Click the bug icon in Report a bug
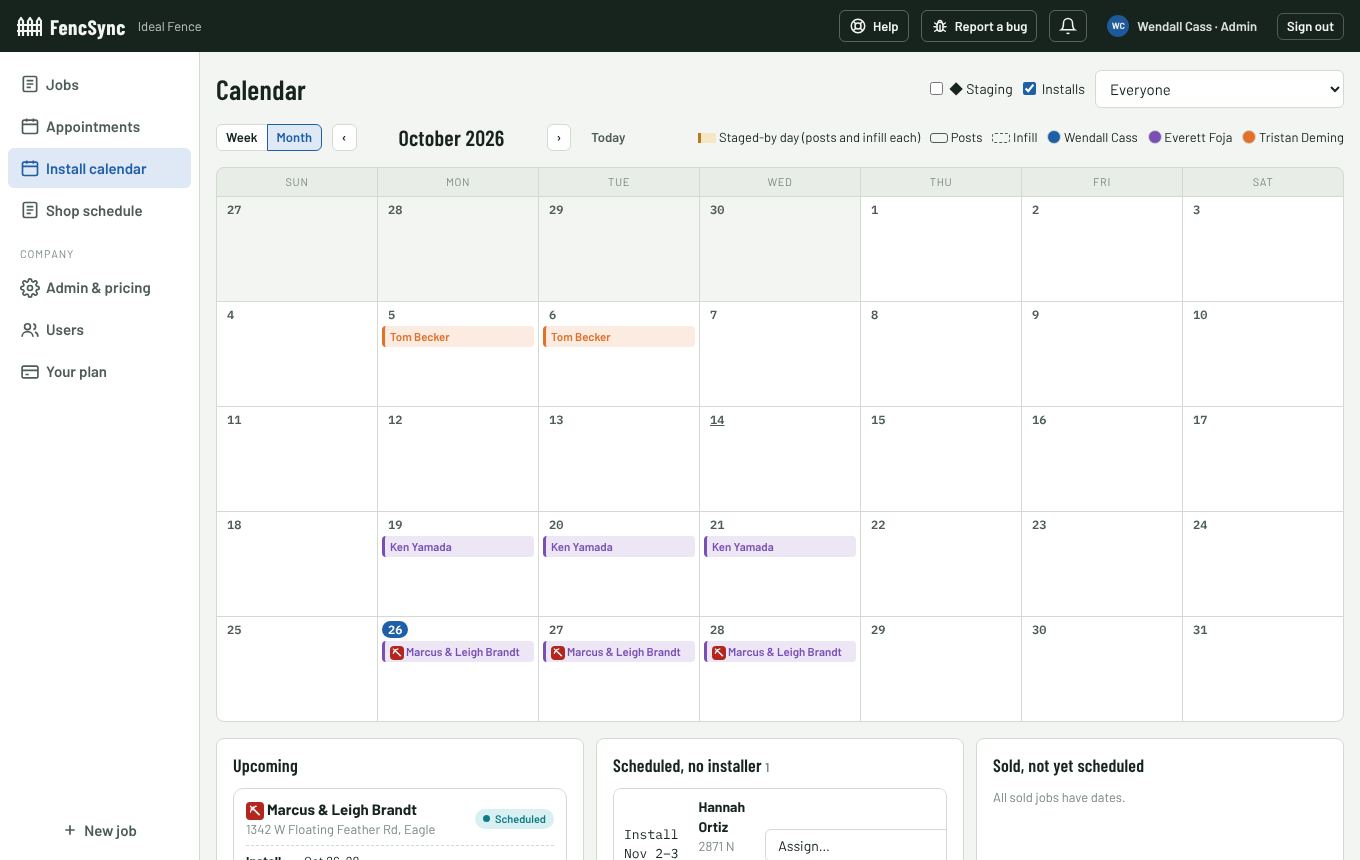Viewport: 1360px width, 860px height. (x=940, y=26)
